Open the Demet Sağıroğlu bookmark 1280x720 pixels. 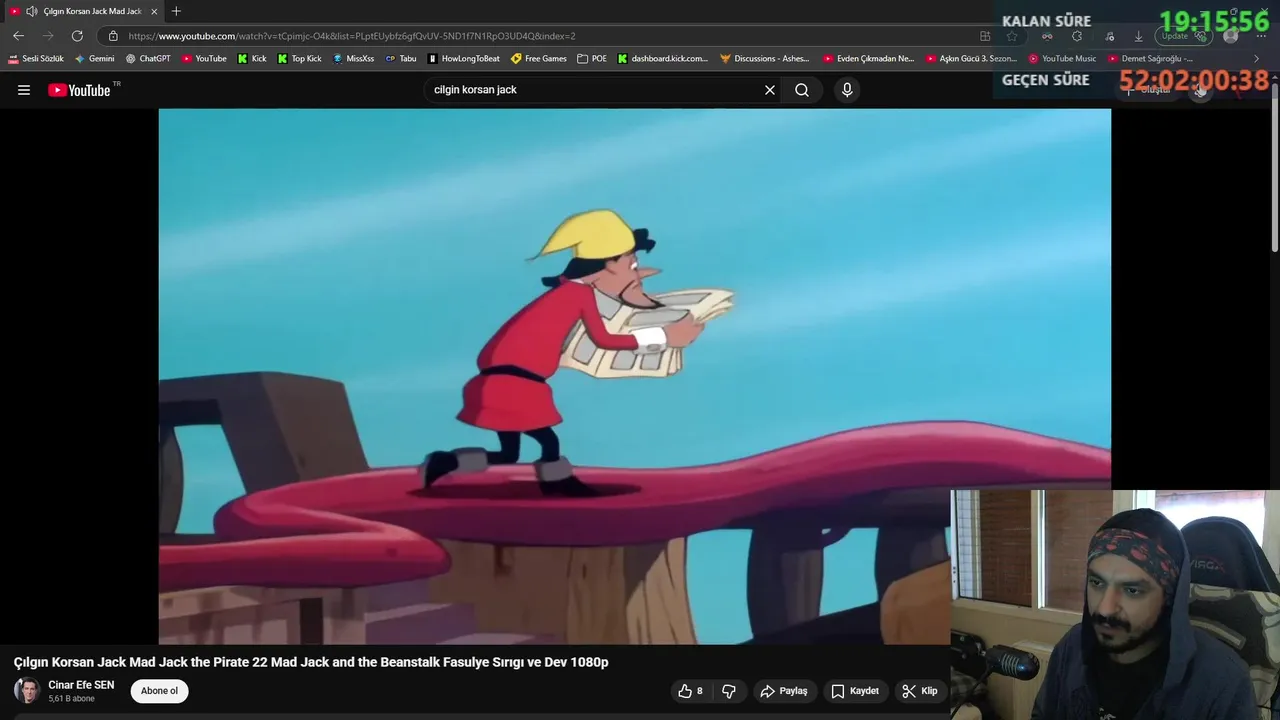tap(1150, 59)
